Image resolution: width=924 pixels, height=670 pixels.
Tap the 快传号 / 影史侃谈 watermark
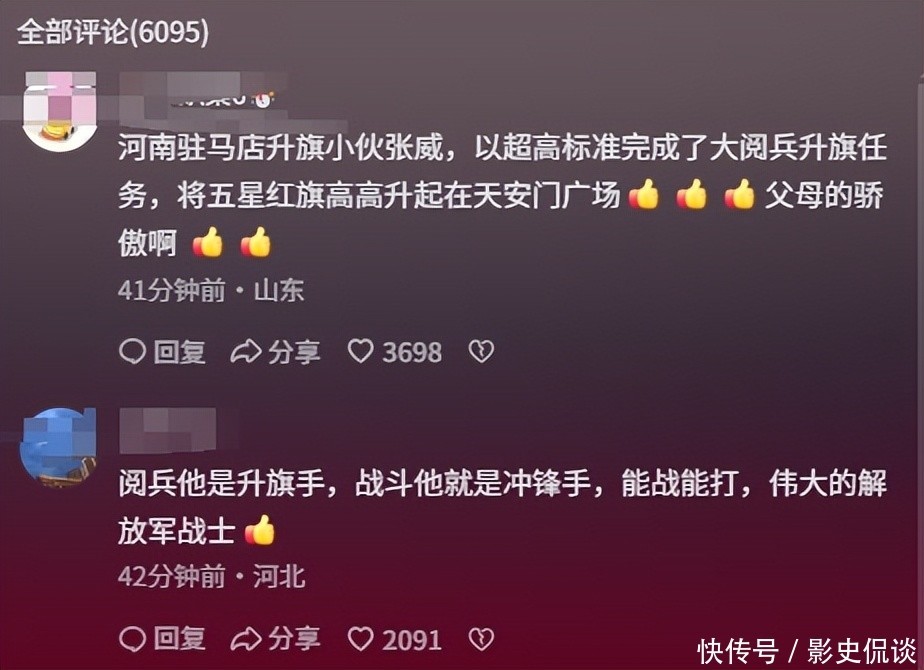click(x=807, y=651)
